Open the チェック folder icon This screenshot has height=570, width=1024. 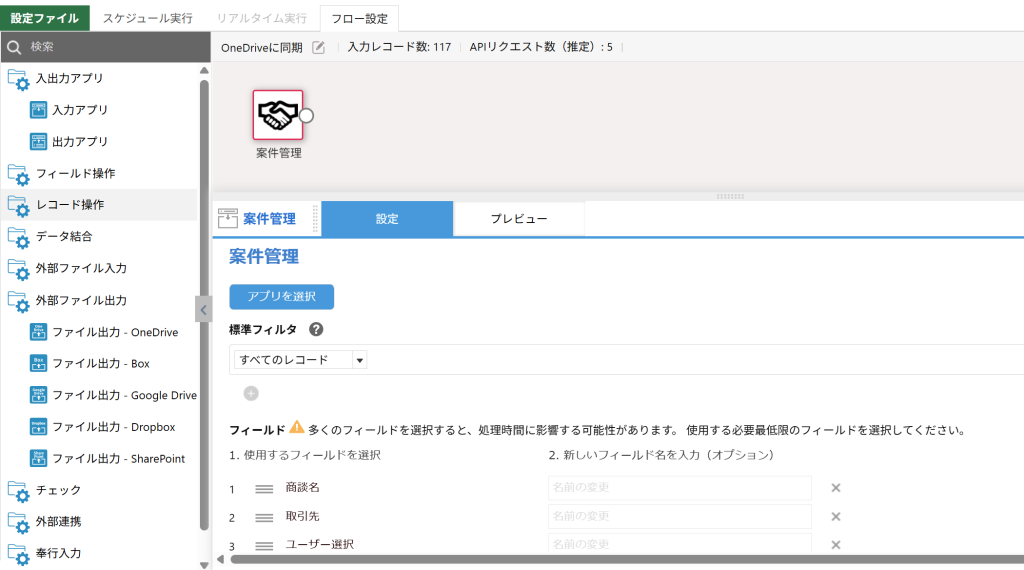(x=18, y=491)
